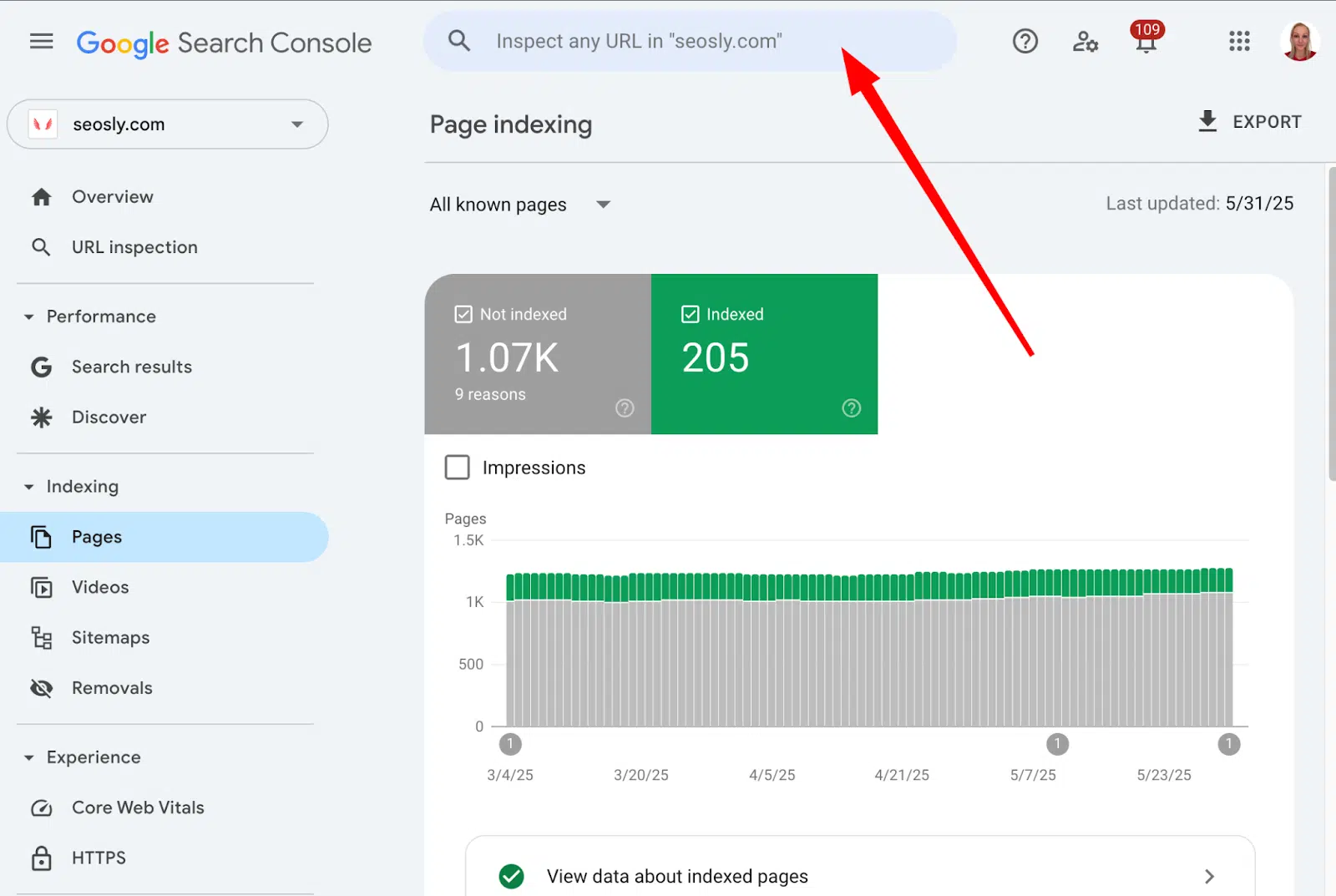
Task: Open the All known pages dropdown
Action: tap(519, 204)
